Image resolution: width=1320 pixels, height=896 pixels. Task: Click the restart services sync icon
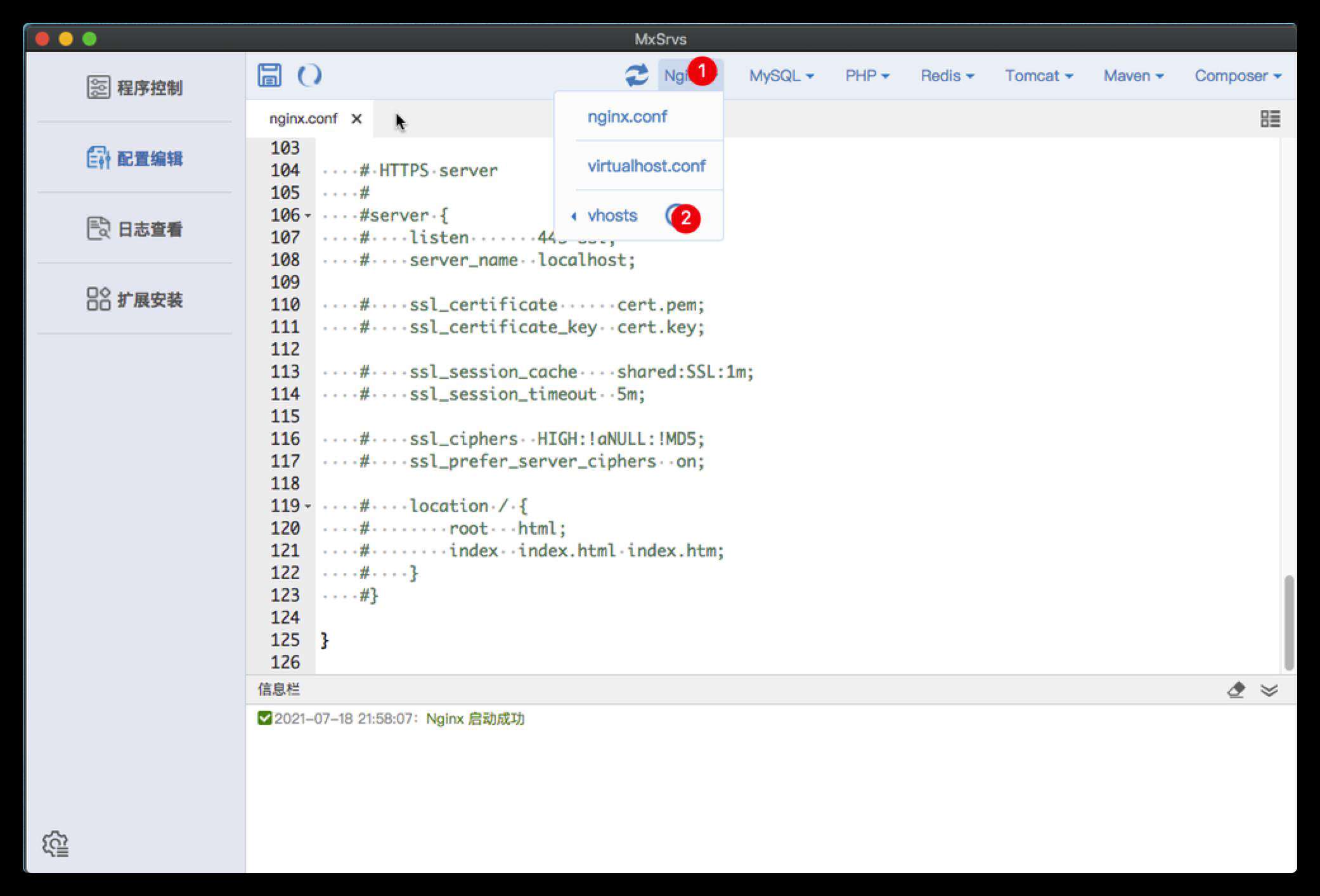[x=637, y=75]
